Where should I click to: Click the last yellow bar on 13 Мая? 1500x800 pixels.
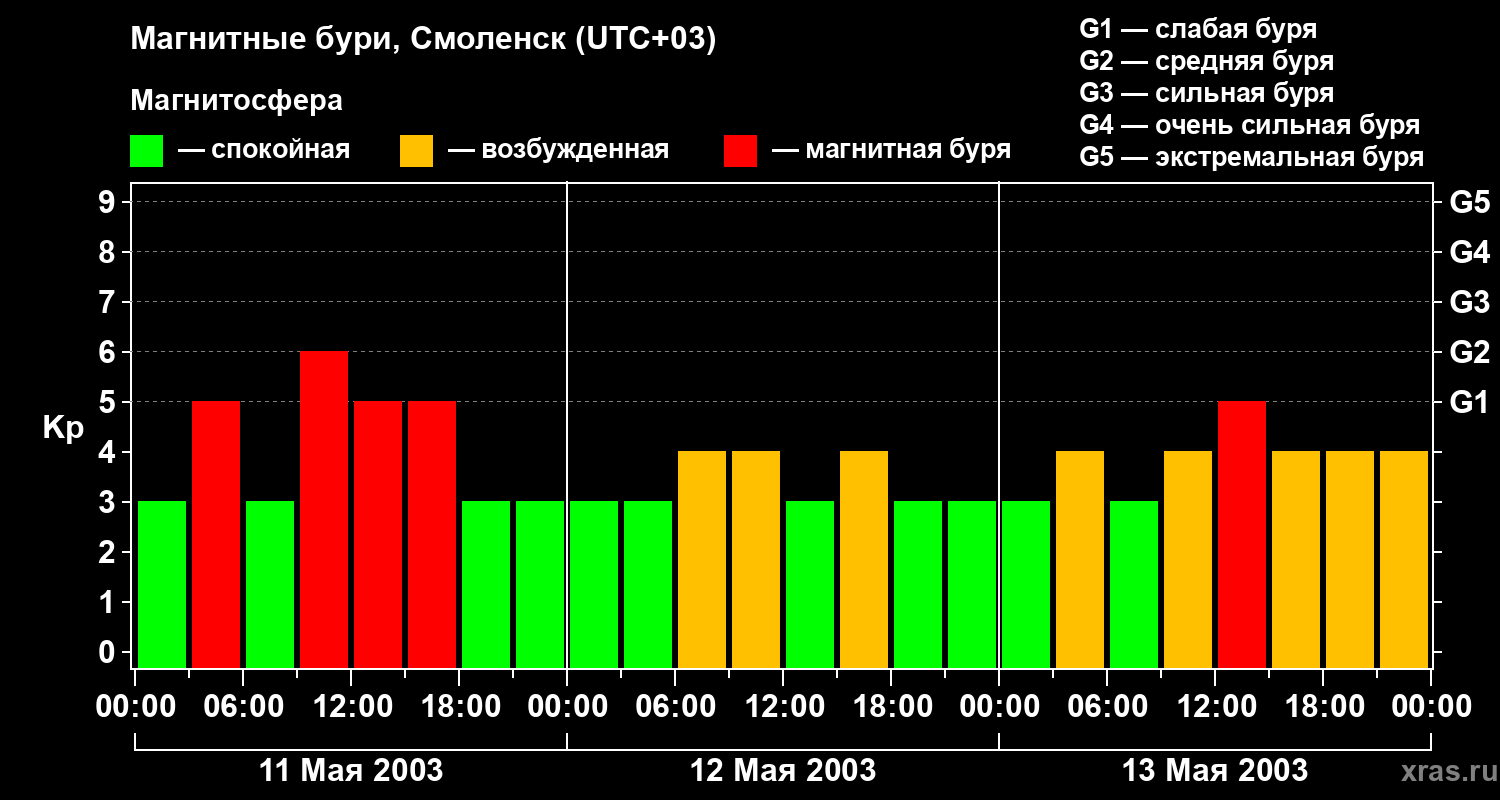point(1404,560)
